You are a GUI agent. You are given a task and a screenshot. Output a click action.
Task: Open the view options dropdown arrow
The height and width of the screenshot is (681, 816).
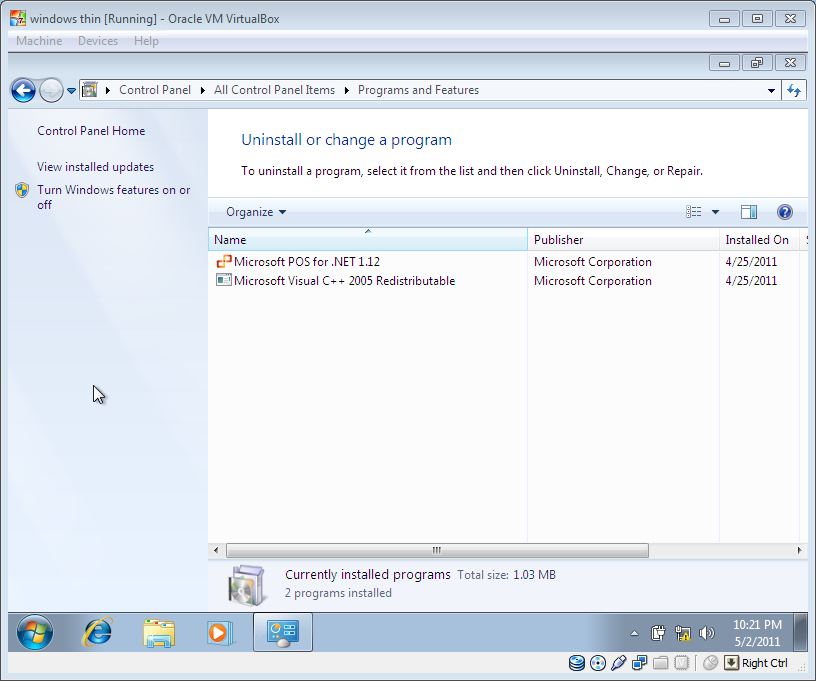pyautogui.click(x=715, y=212)
